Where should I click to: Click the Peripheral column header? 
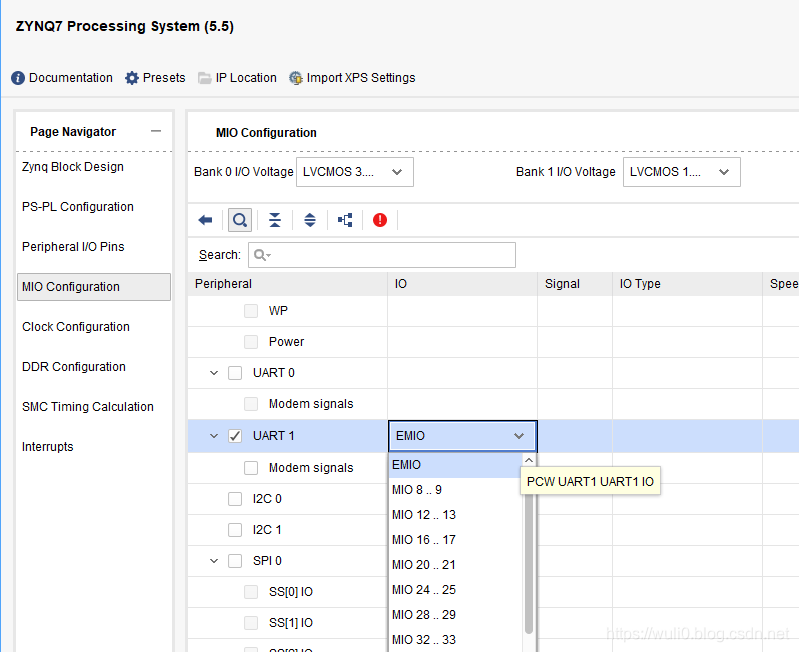coord(287,284)
